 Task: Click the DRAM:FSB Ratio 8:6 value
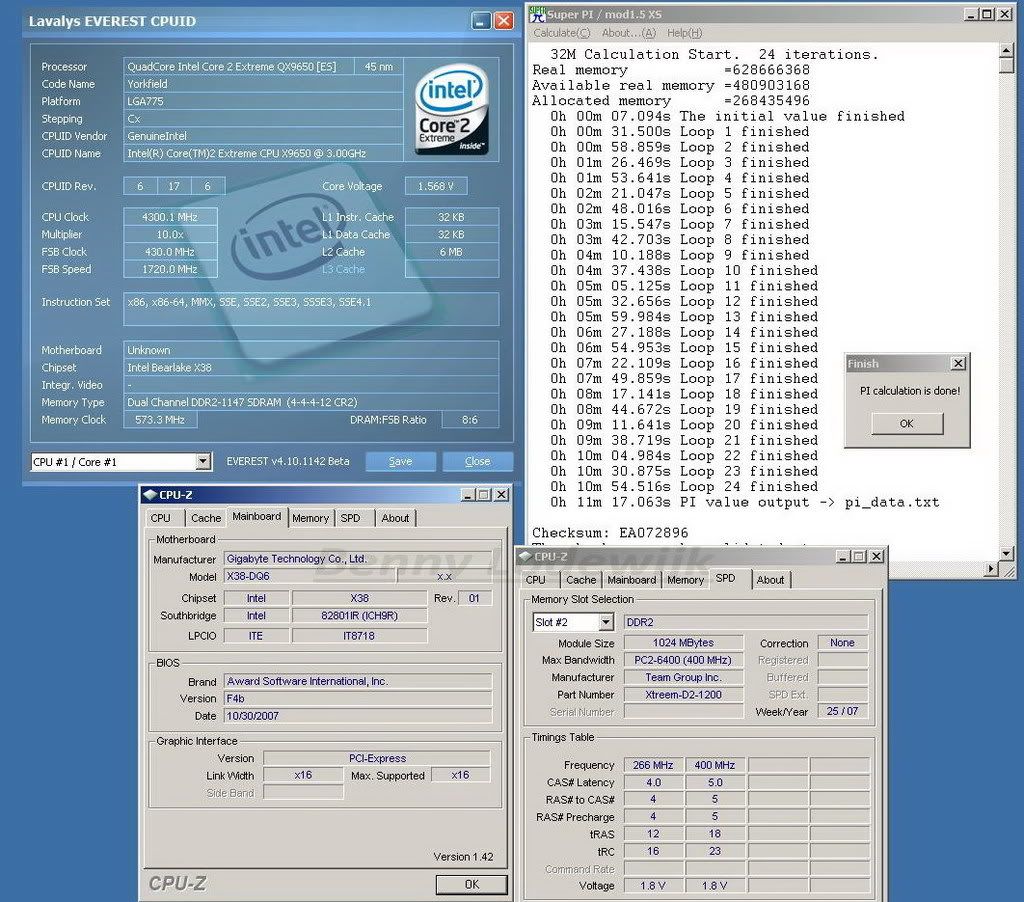[470, 420]
